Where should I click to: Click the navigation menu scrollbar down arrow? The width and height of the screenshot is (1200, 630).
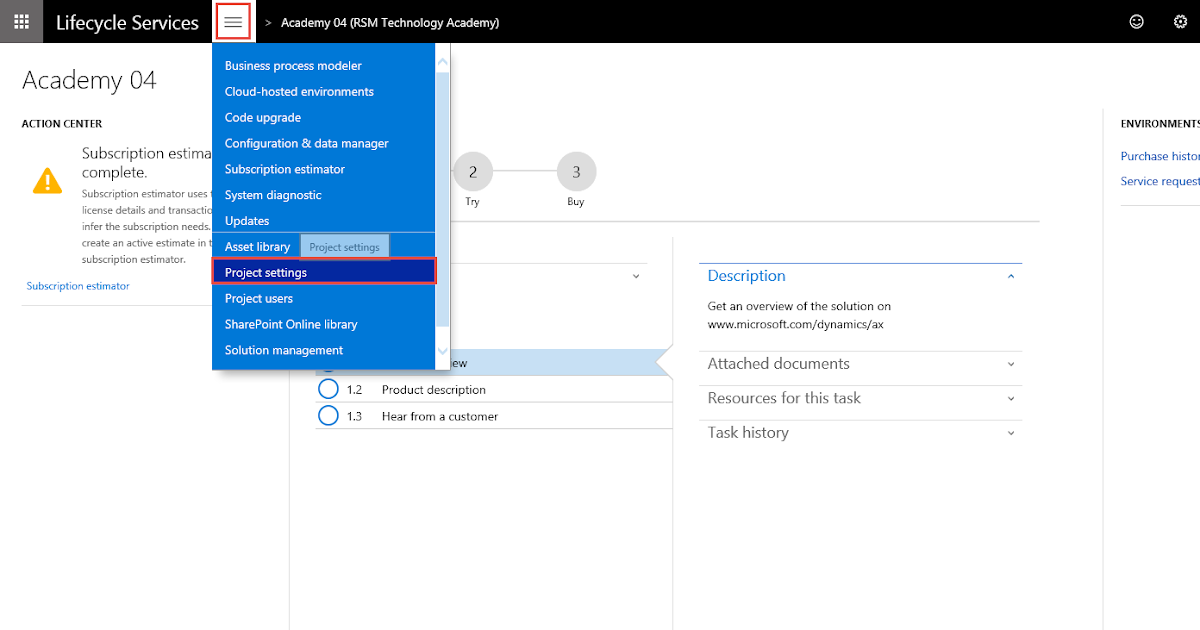pos(442,351)
